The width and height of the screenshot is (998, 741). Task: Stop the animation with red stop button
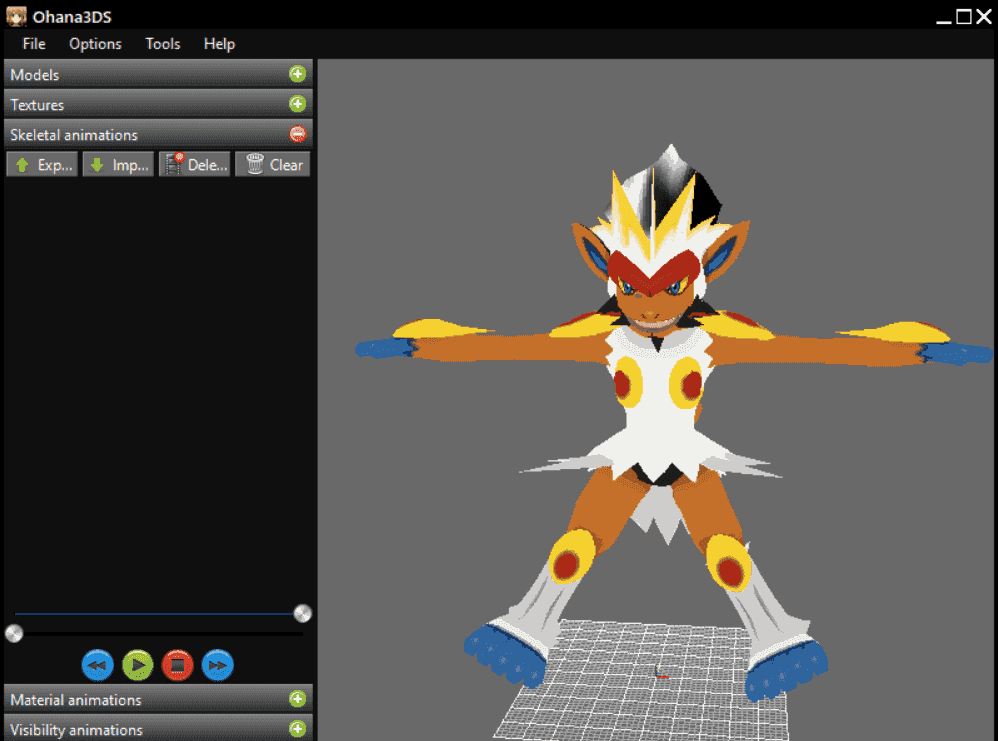tap(178, 665)
